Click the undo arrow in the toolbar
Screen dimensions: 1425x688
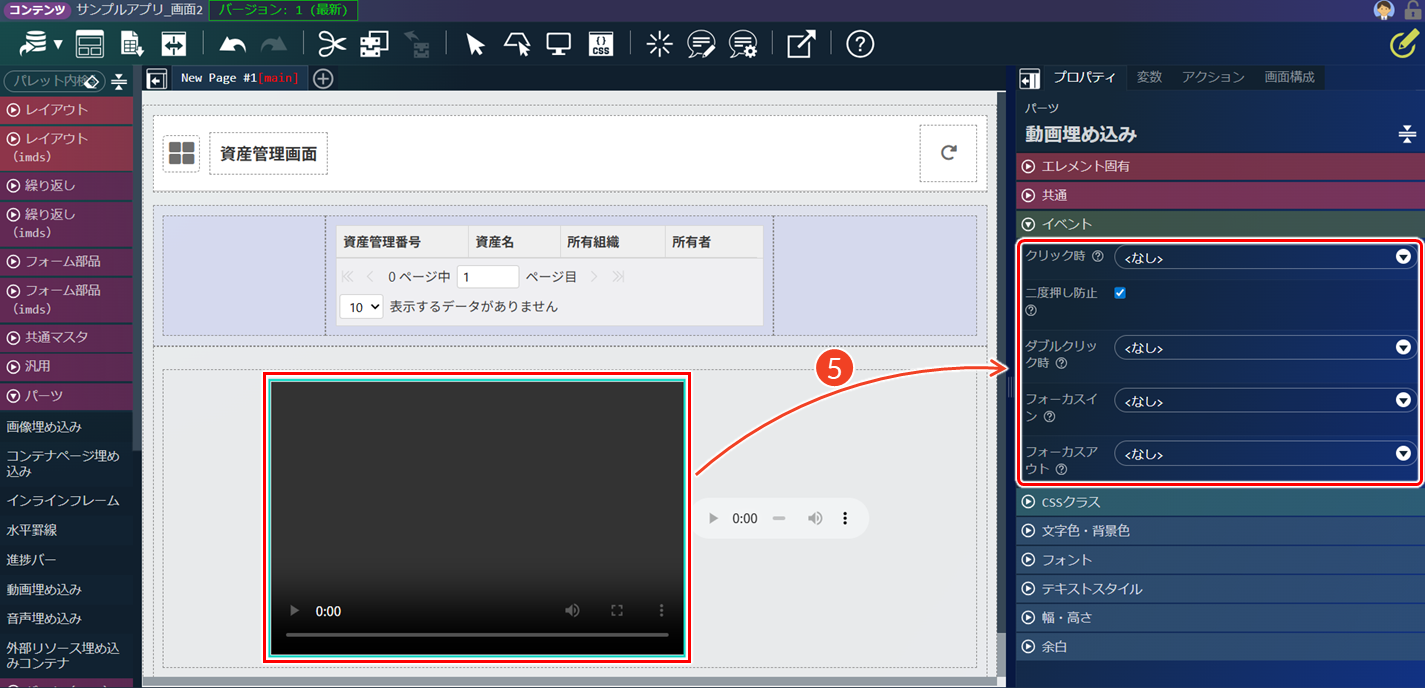click(x=233, y=44)
